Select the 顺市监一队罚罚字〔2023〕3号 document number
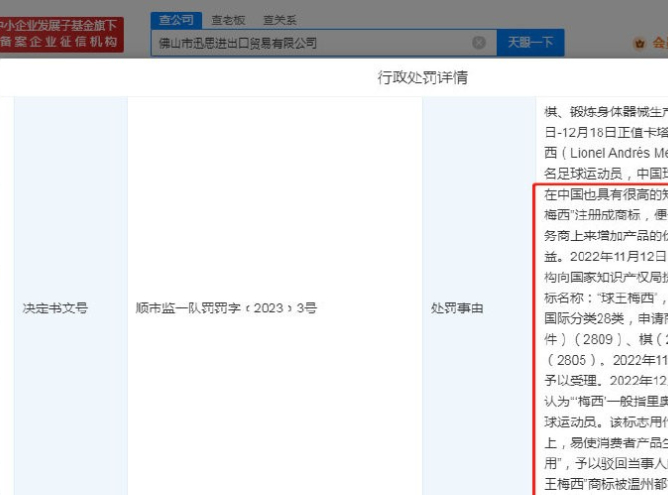 pos(226,309)
